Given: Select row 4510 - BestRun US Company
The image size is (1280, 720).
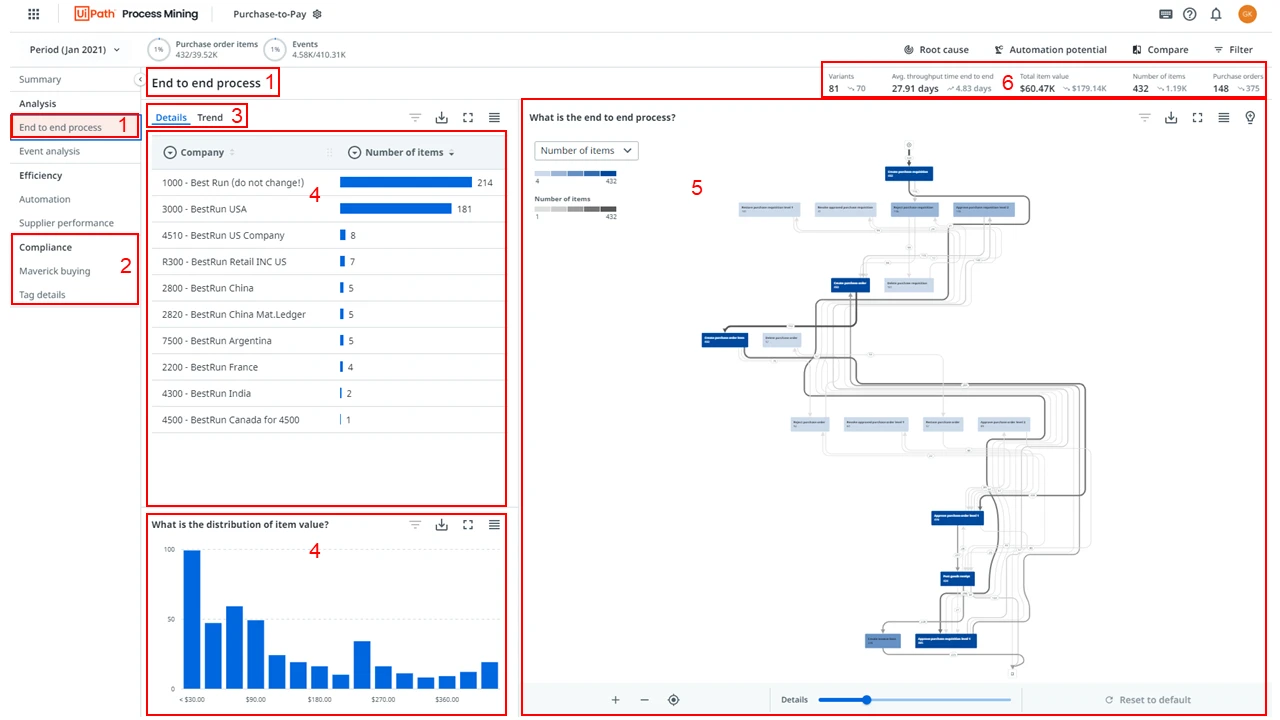Looking at the screenshot, I should (x=327, y=235).
